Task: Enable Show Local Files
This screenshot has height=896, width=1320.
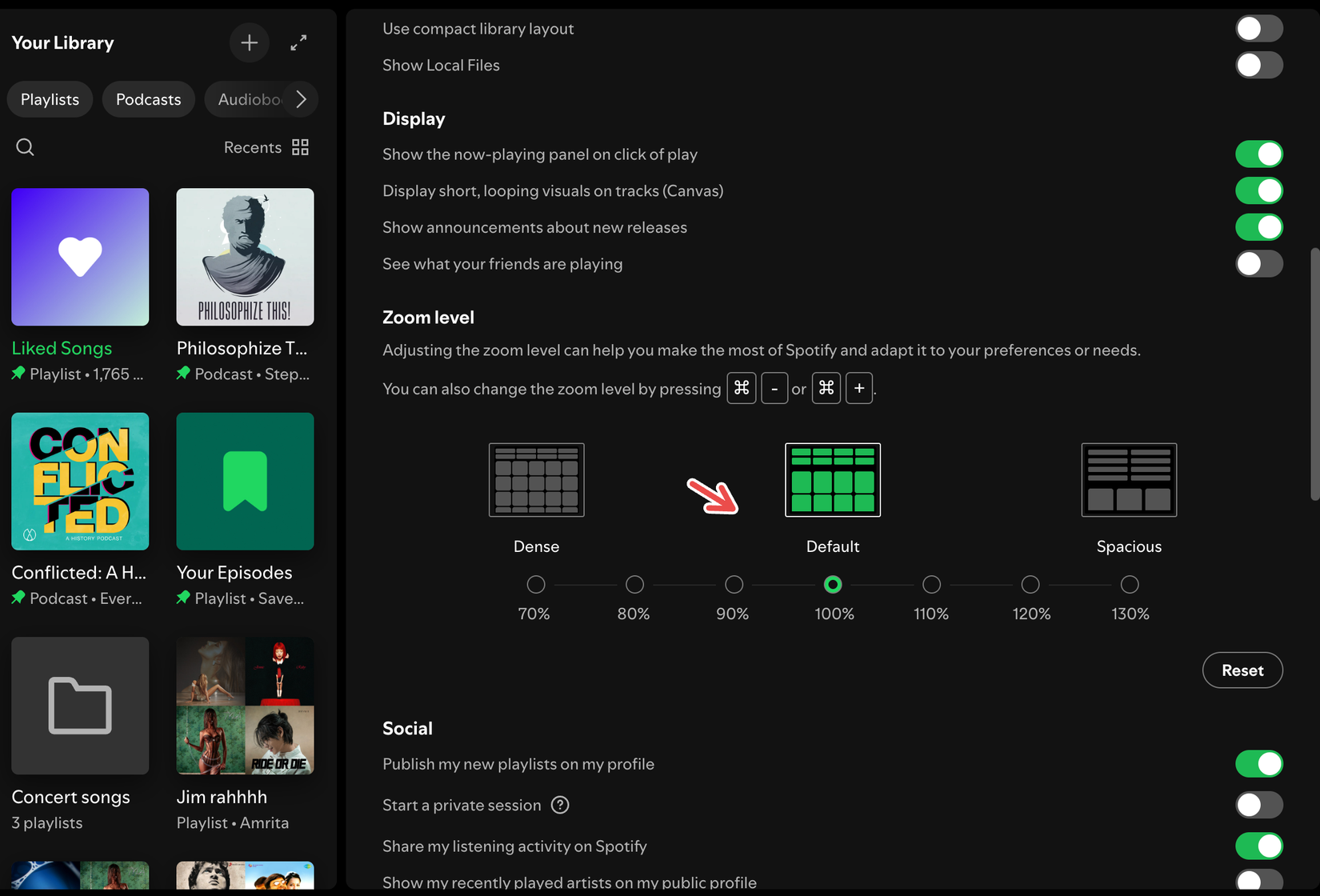Action: coord(1258,65)
